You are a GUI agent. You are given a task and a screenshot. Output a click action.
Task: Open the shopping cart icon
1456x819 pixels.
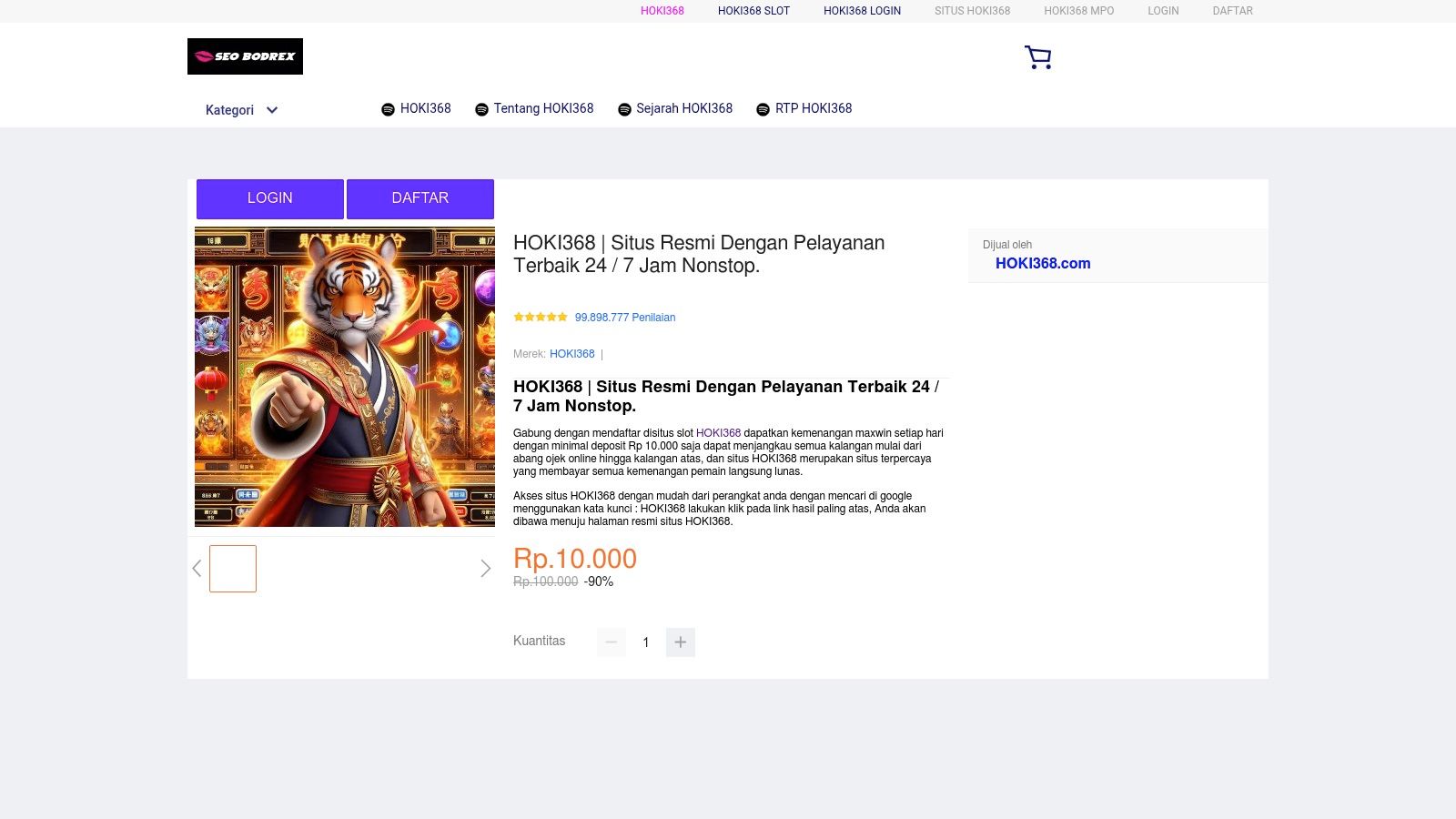tap(1037, 57)
